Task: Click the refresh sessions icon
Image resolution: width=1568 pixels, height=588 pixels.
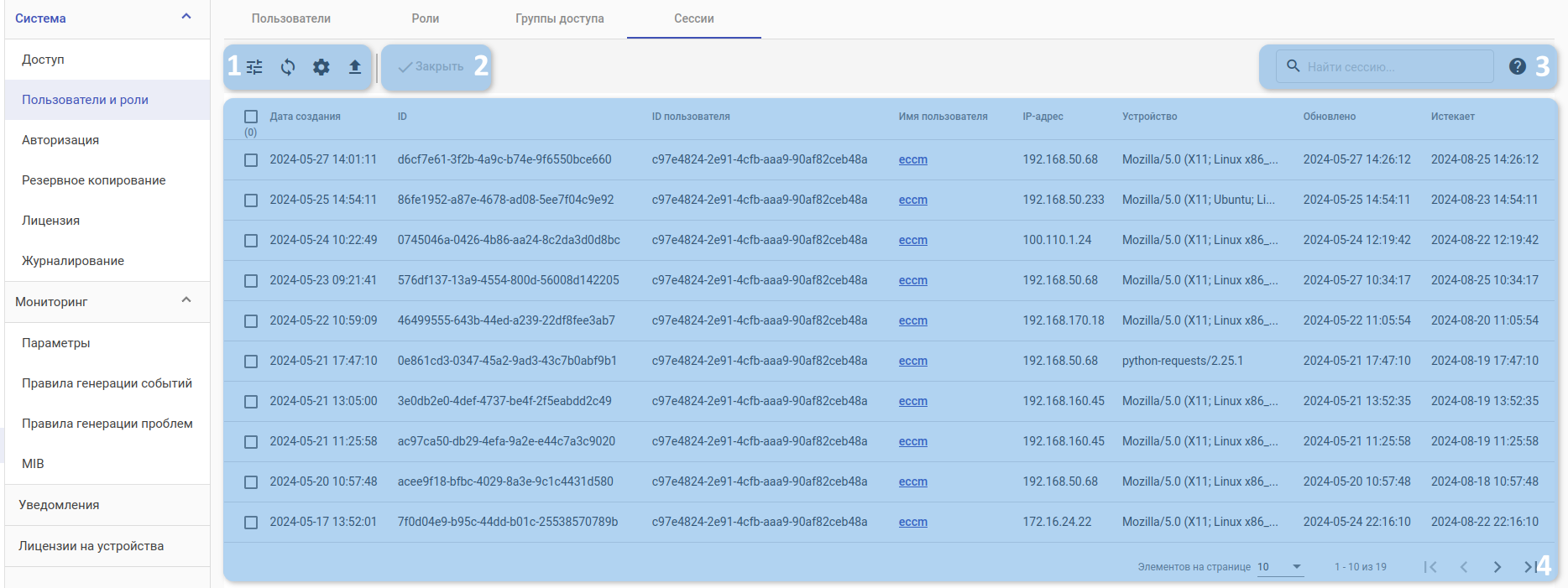Action: [x=288, y=67]
